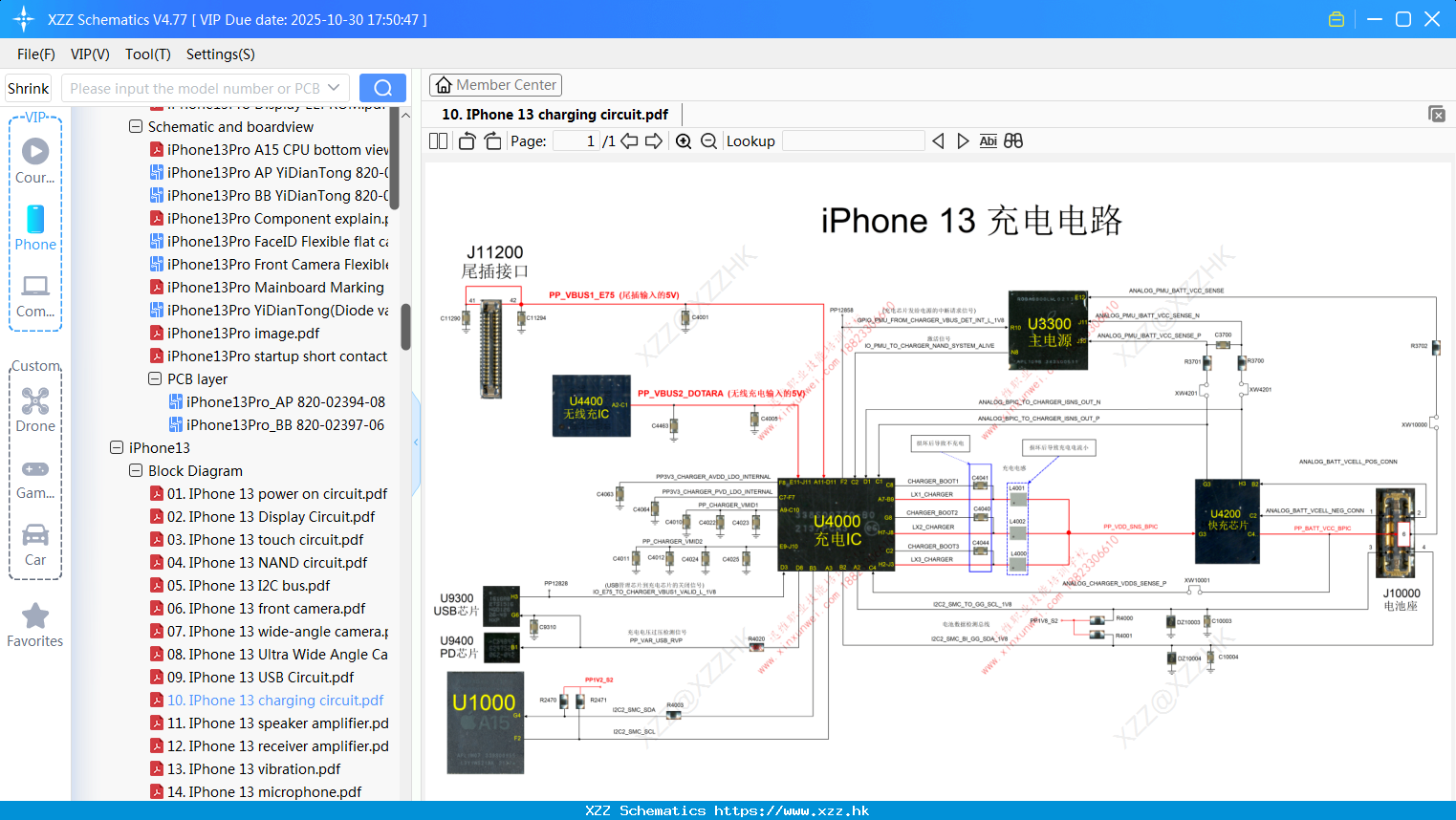Zoom in on the PDF
This screenshot has width=1456, height=820.
pyautogui.click(x=684, y=140)
